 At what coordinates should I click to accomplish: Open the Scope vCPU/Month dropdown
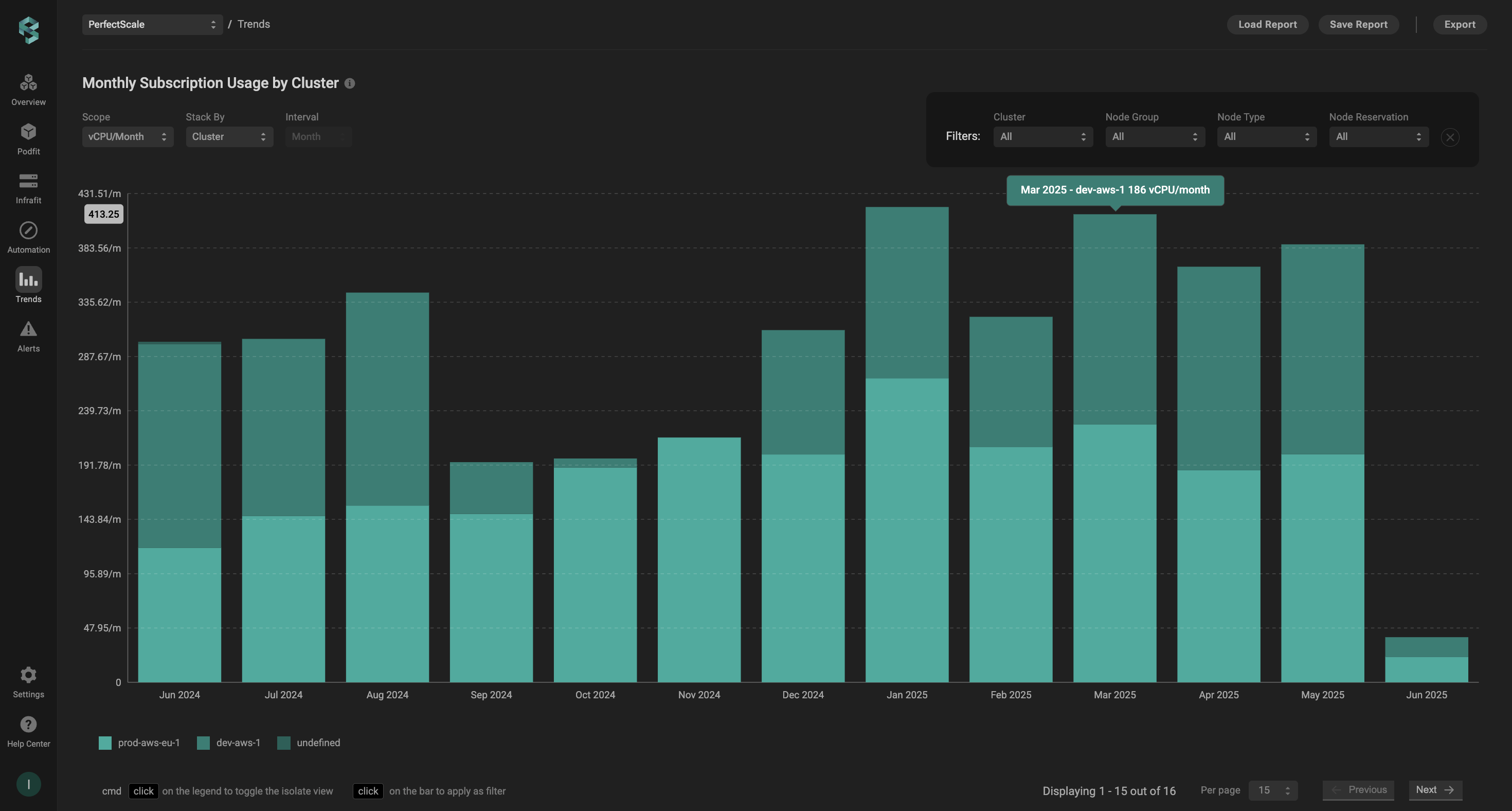point(128,137)
